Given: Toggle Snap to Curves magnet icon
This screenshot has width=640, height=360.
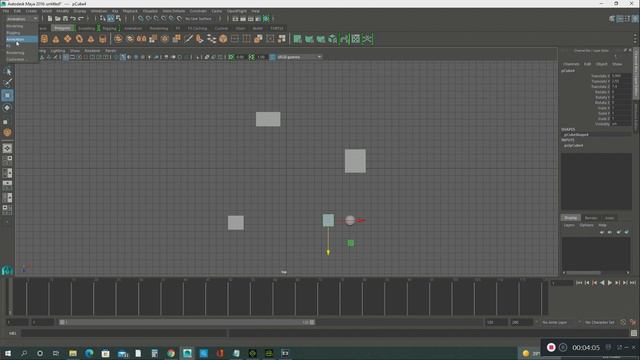Looking at the screenshot, I should (148, 19).
